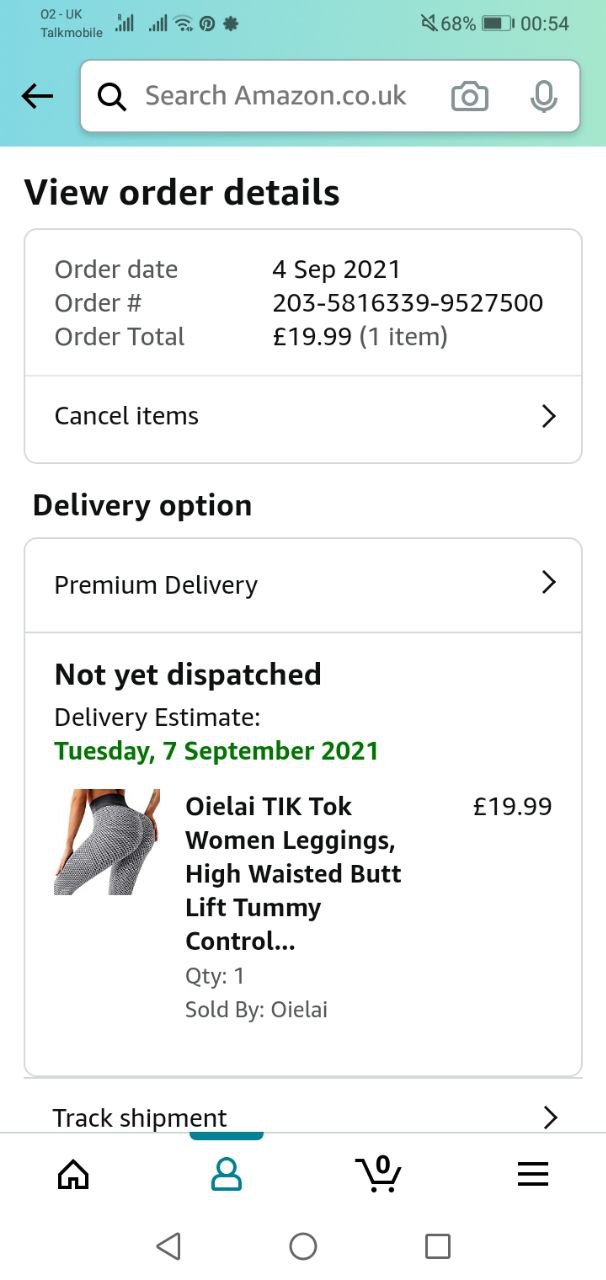Open the shopping basket

tap(379, 1174)
